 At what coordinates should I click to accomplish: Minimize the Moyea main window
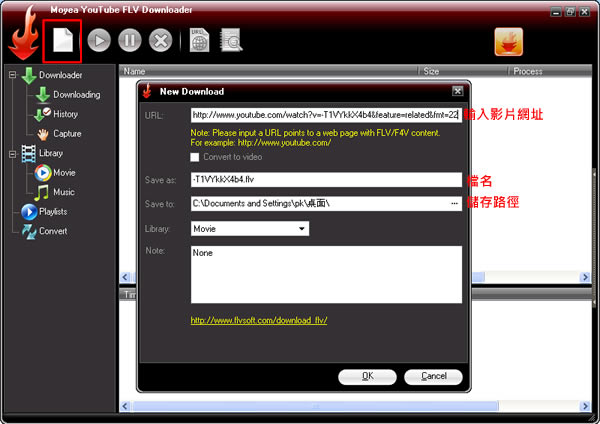[556, 12]
